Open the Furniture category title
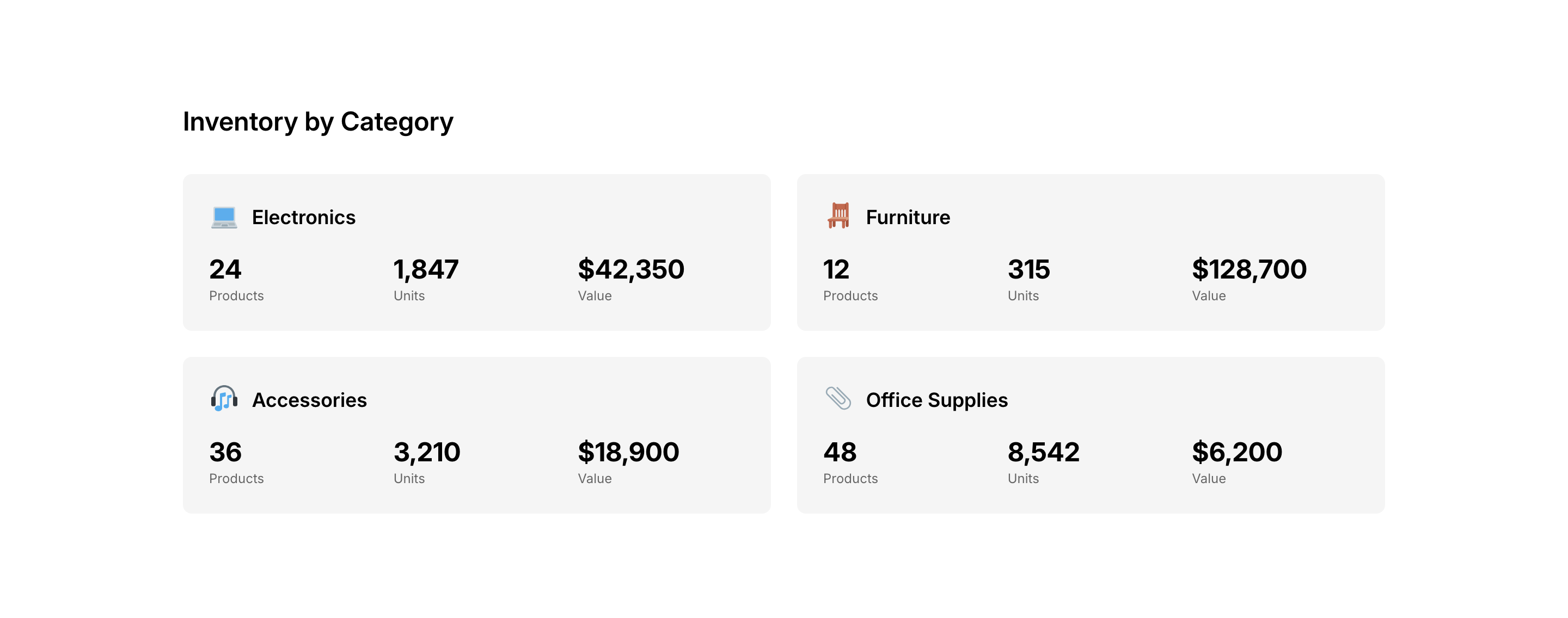 click(908, 217)
